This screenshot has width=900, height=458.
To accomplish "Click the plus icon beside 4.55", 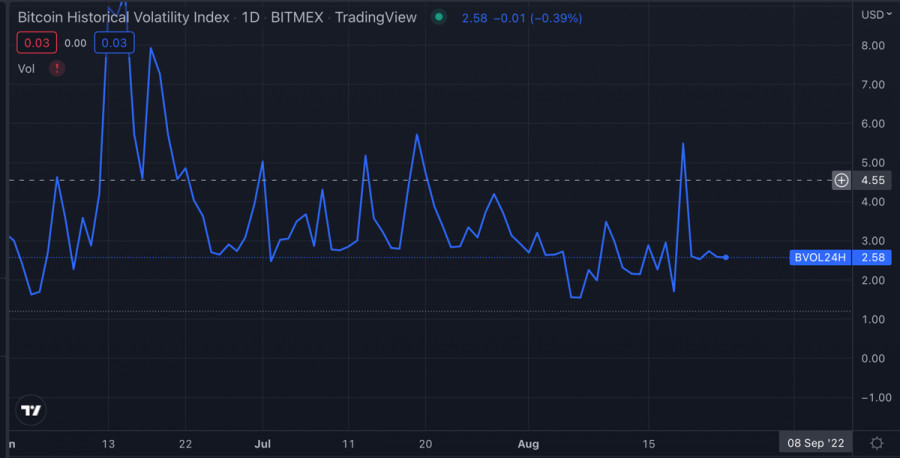I will click(842, 181).
